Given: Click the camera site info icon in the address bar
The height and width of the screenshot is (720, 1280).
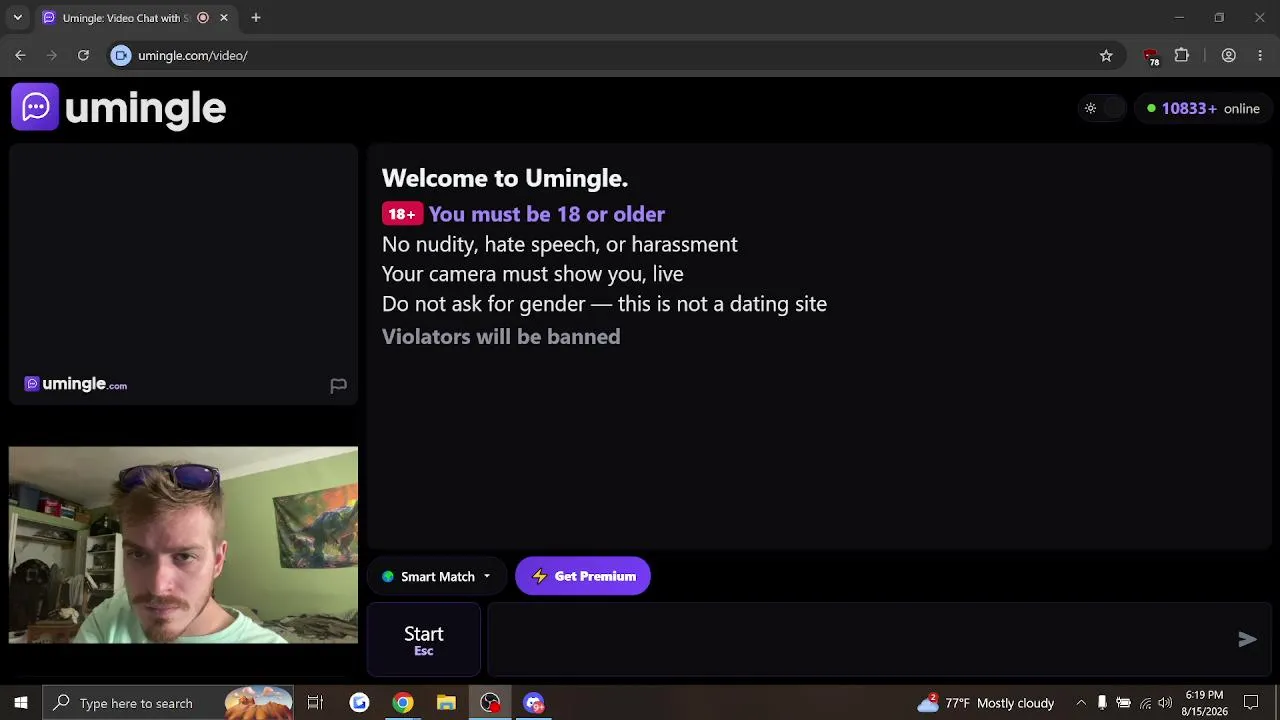Looking at the screenshot, I should [x=121, y=56].
